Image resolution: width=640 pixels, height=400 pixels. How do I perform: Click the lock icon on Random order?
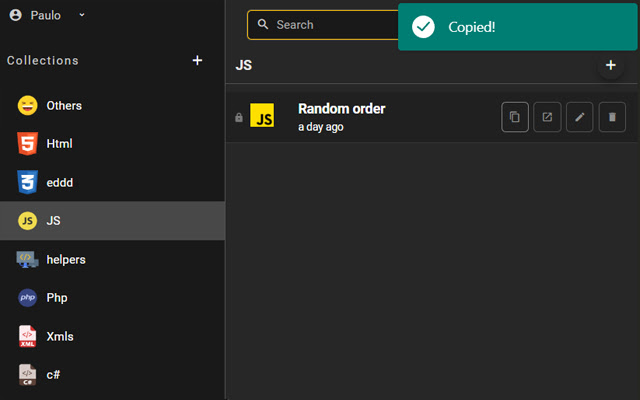pos(238,118)
